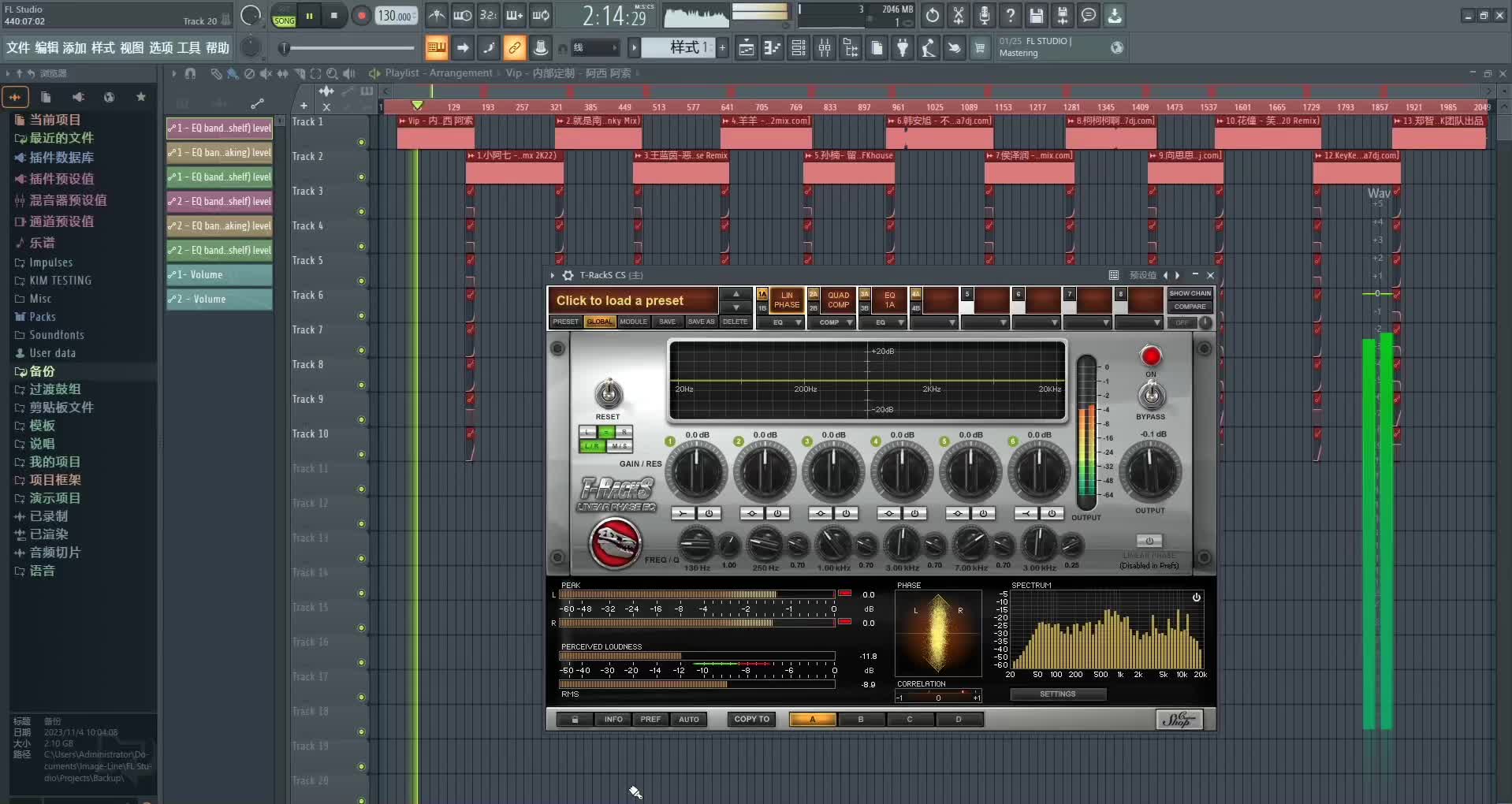Toggle band 6 power button

(x=1052, y=513)
